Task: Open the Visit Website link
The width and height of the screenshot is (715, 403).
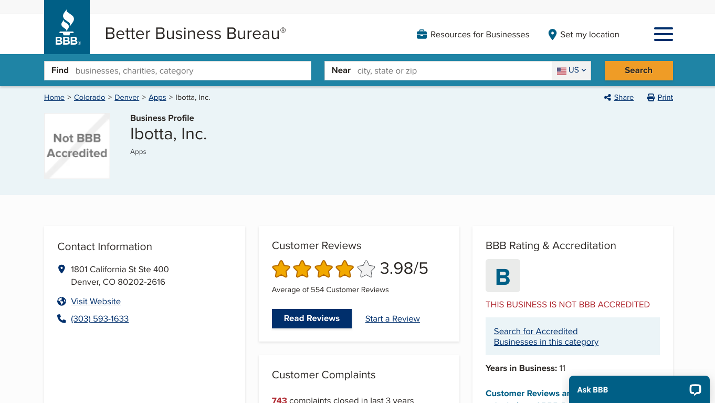Action: (x=96, y=301)
